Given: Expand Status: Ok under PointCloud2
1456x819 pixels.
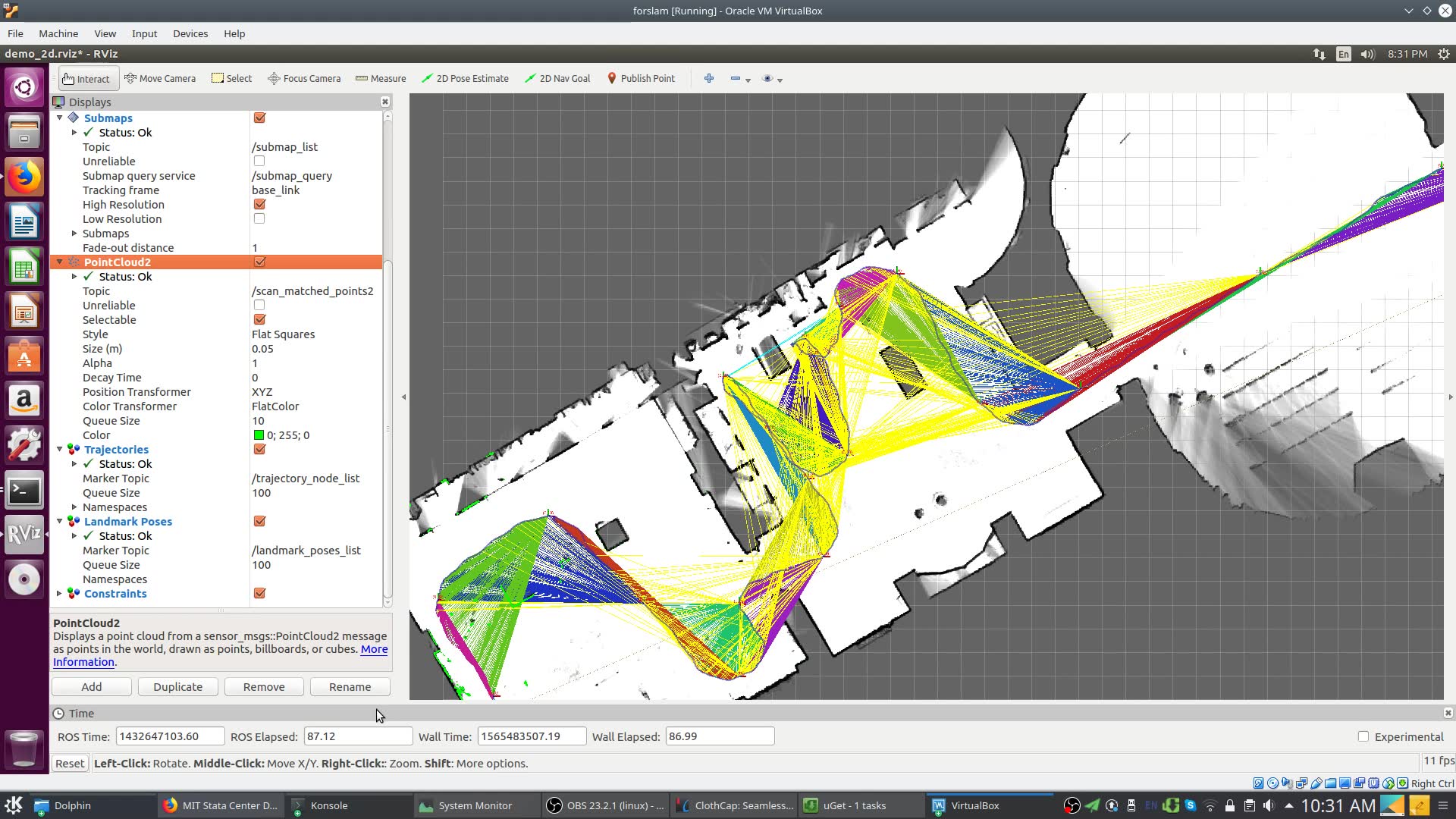Looking at the screenshot, I should click(x=74, y=277).
